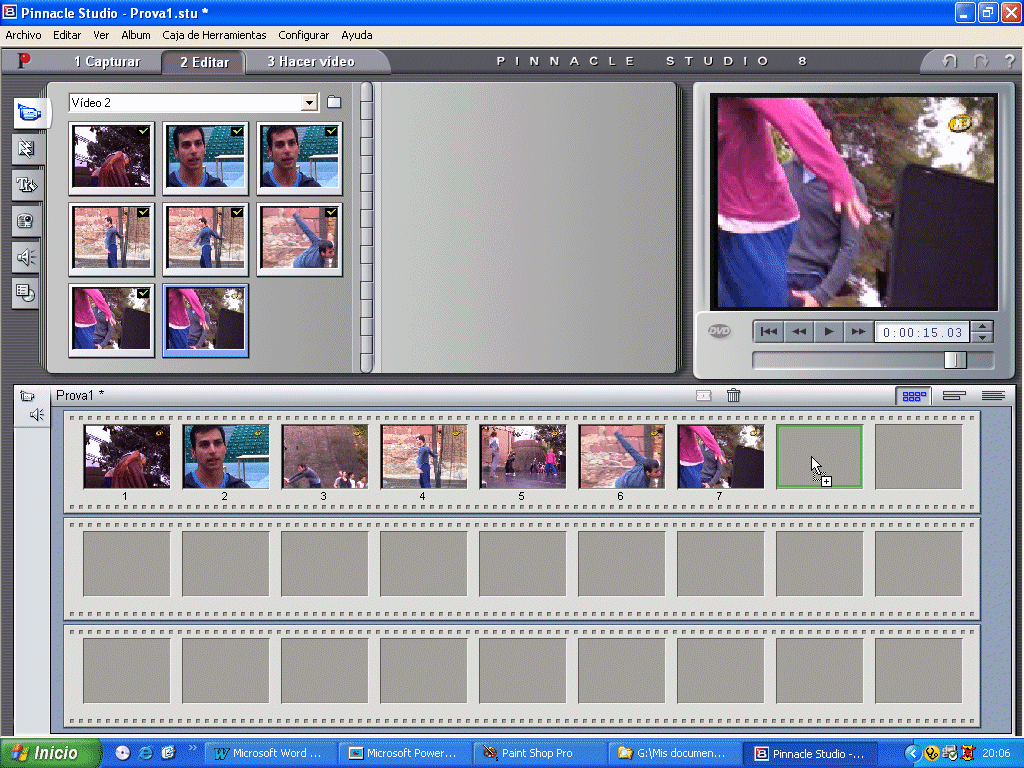The width and height of the screenshot is (1024, 768).
Task: Open the Caja de Herramientas menu
Action: coord(214,35)
